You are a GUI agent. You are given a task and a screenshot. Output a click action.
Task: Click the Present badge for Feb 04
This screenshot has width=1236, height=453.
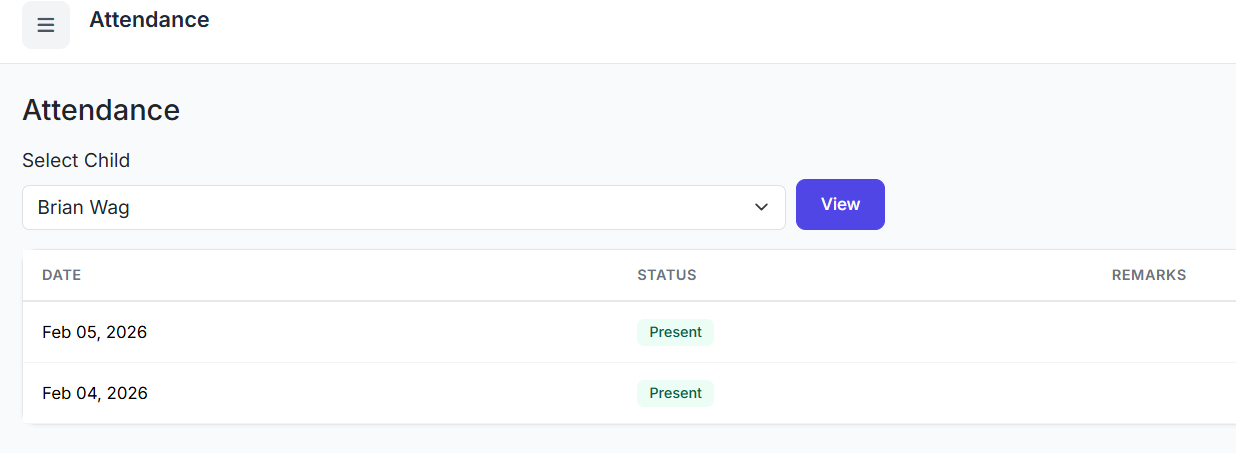pyautogui.click(x=675, y=393)
